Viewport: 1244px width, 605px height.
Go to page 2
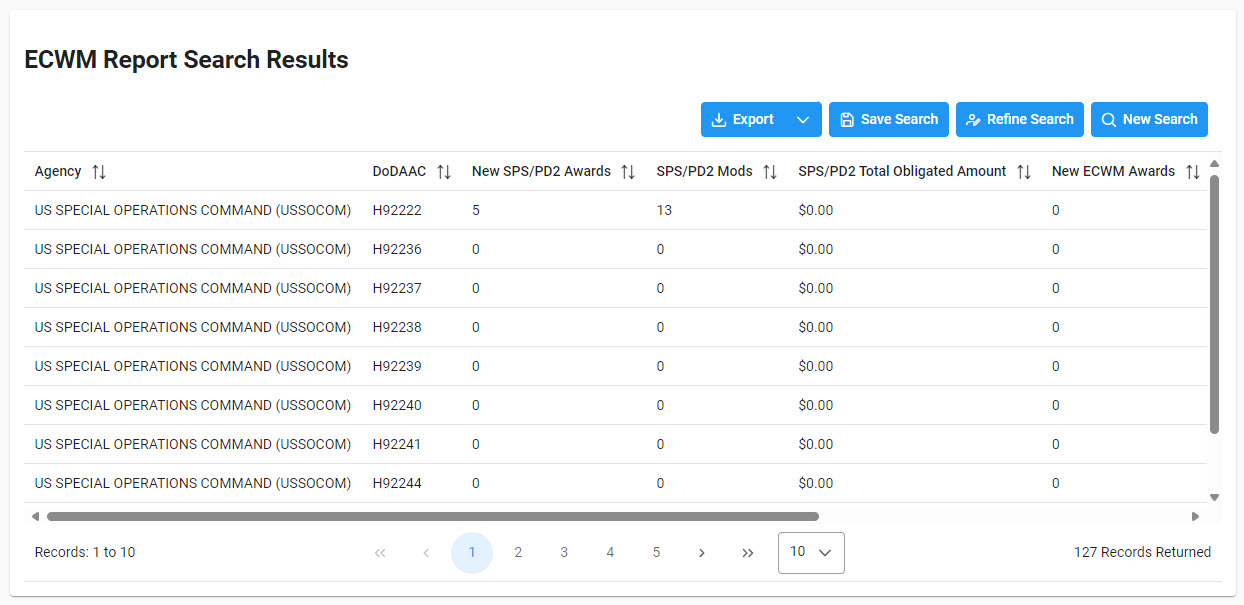(x=518, y=553)
